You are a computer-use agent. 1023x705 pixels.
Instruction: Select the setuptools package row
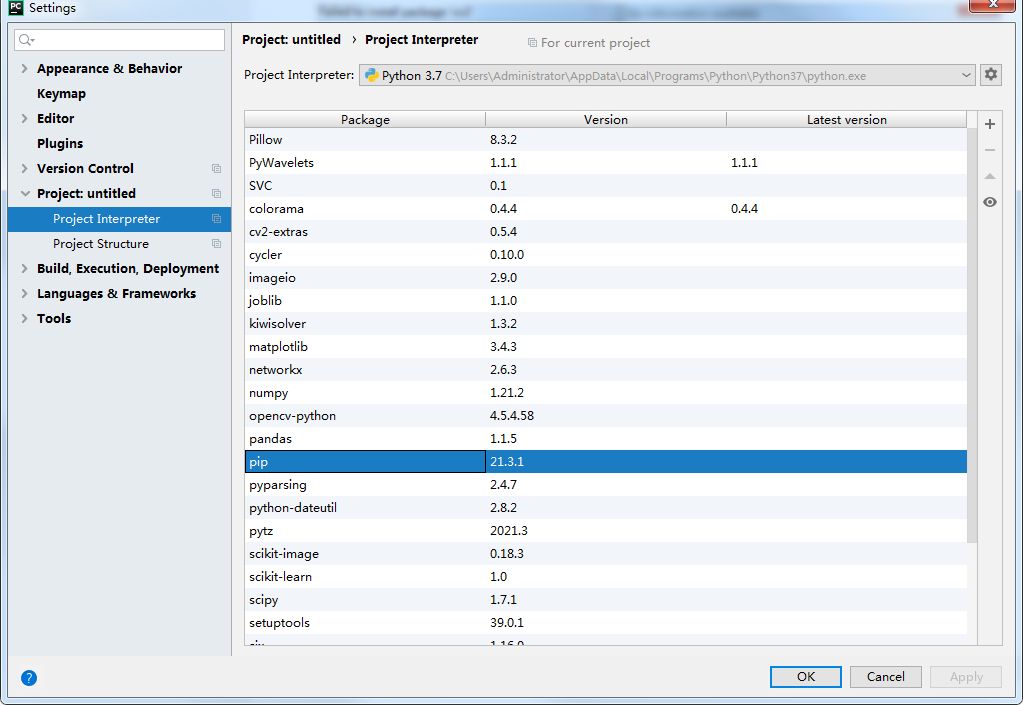[606, 623]
